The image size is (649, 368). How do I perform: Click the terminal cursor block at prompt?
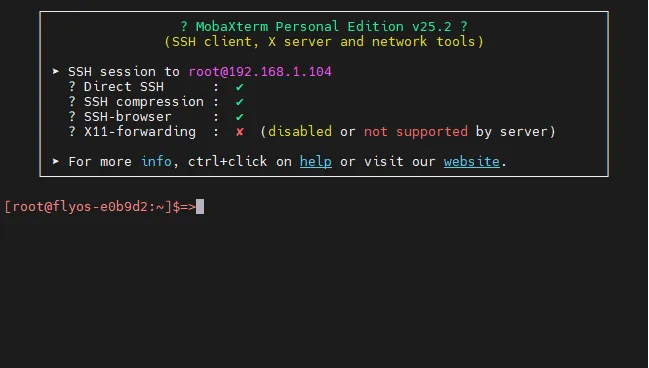pos(200,207)
